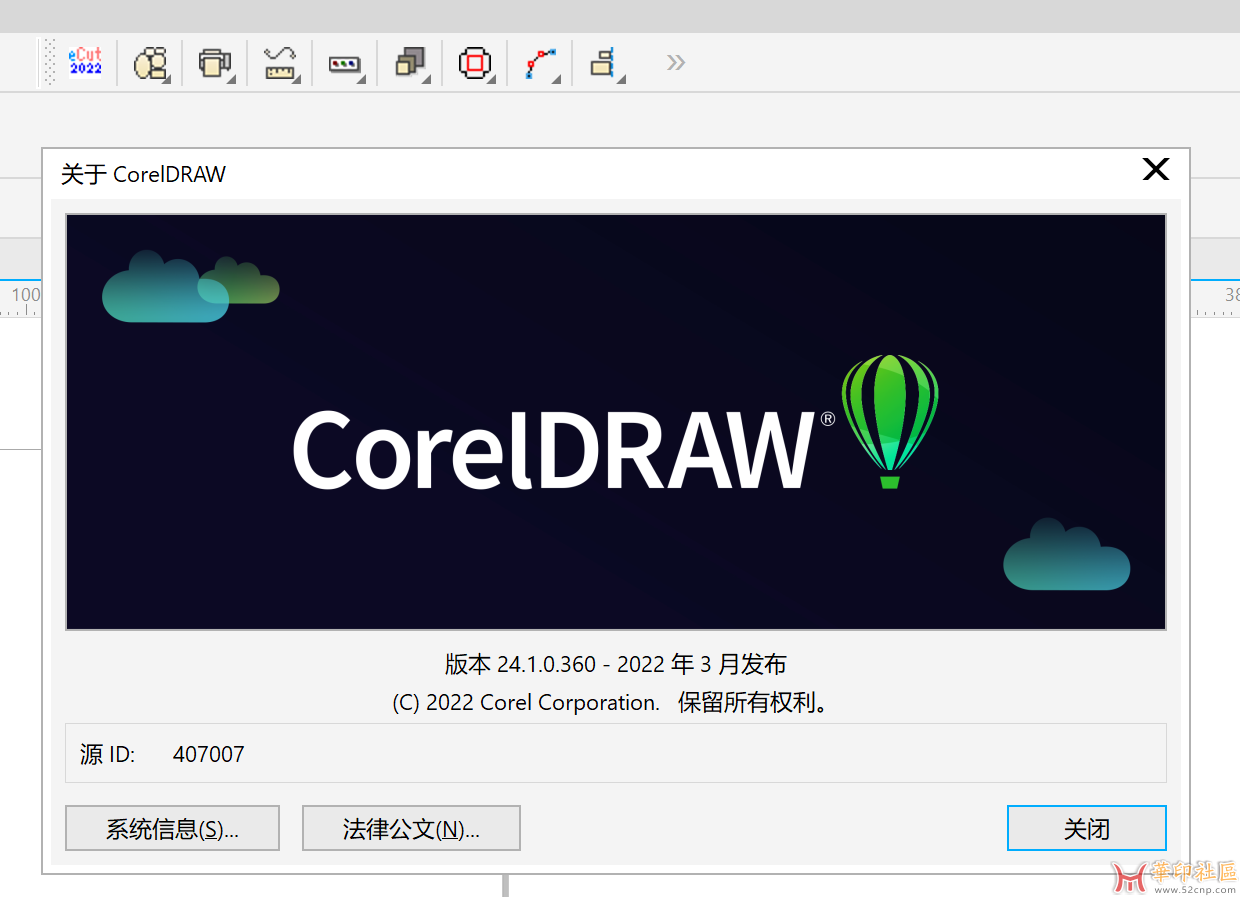
Task: Click the overlapping shapes nesting toolbar icon
Action: point(150,63)
